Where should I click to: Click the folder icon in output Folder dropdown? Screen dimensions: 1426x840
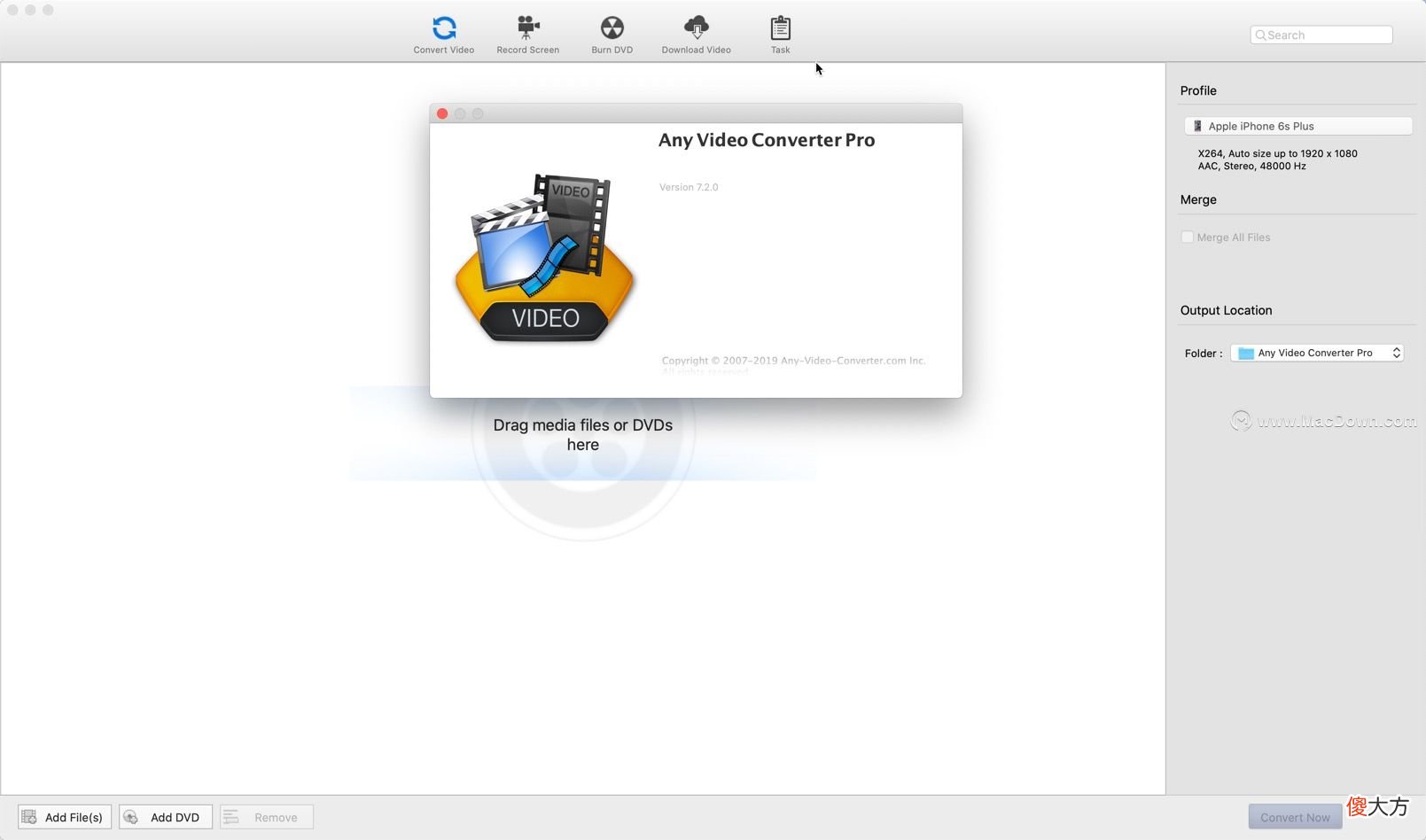point(1245,353)
